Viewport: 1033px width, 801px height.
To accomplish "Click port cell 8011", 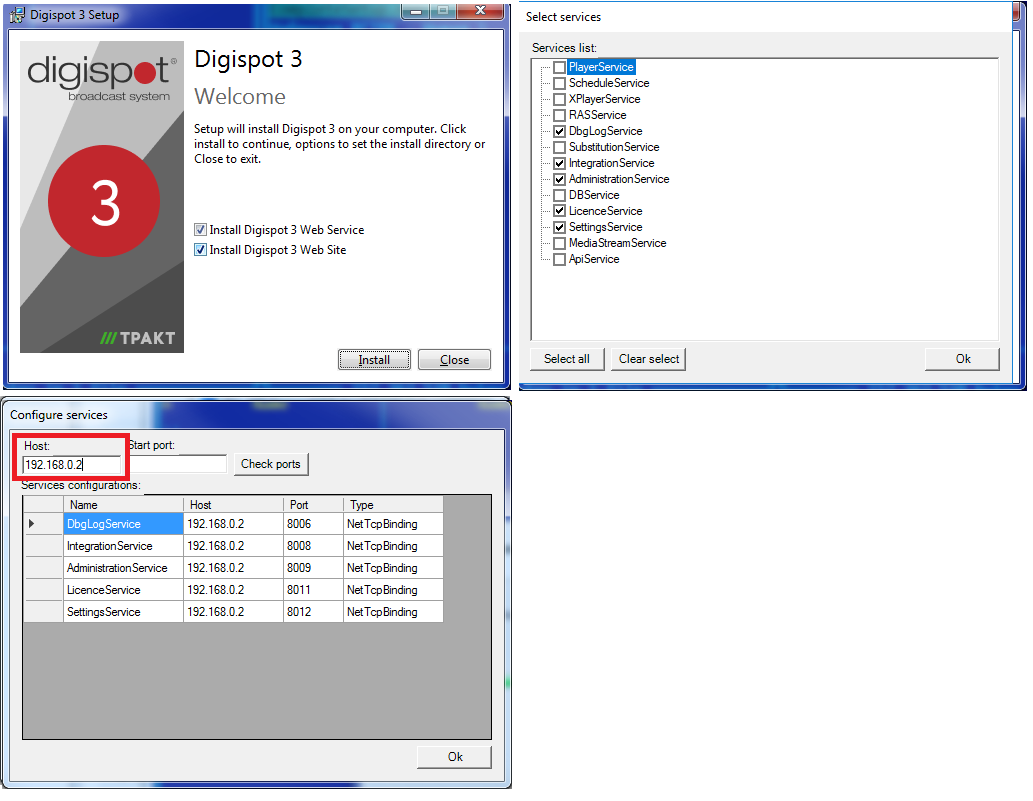I will 313,590.
